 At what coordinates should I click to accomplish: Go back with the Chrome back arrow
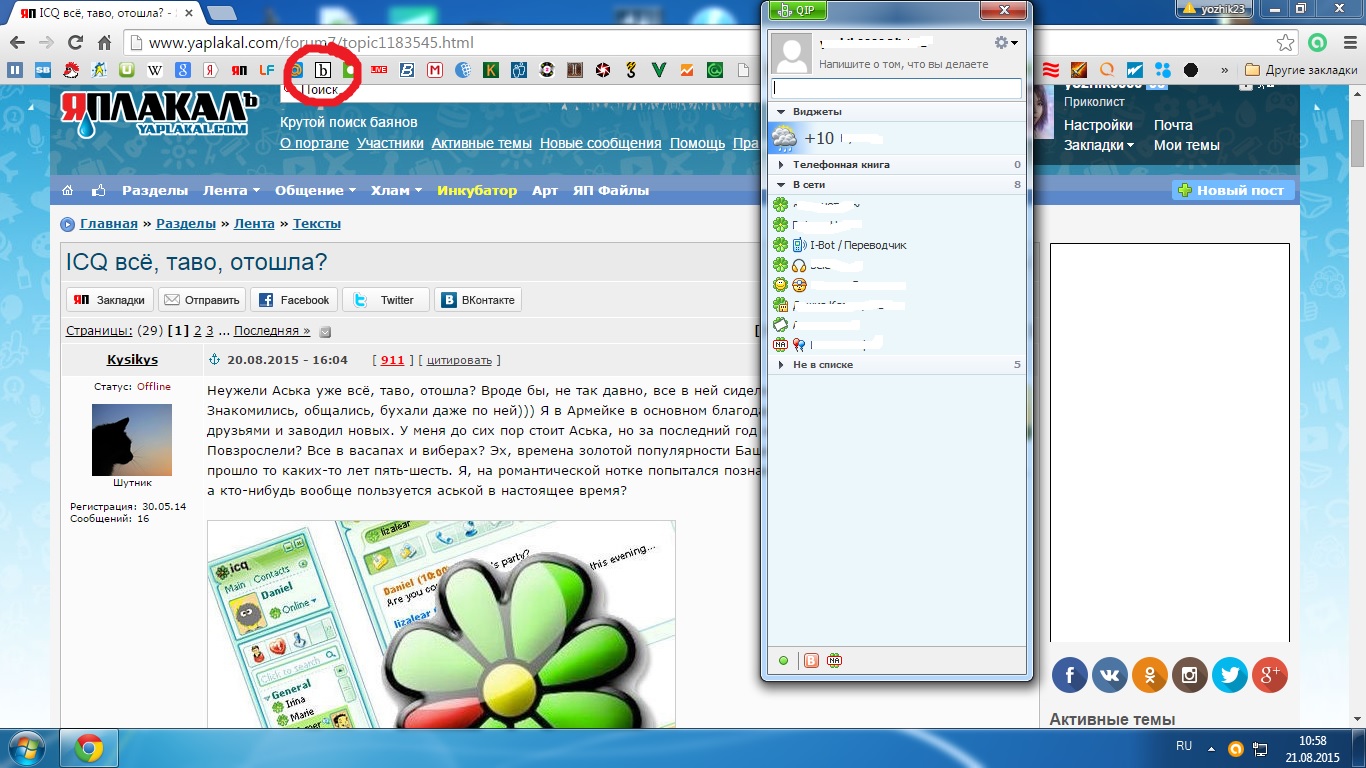point(16,43)
